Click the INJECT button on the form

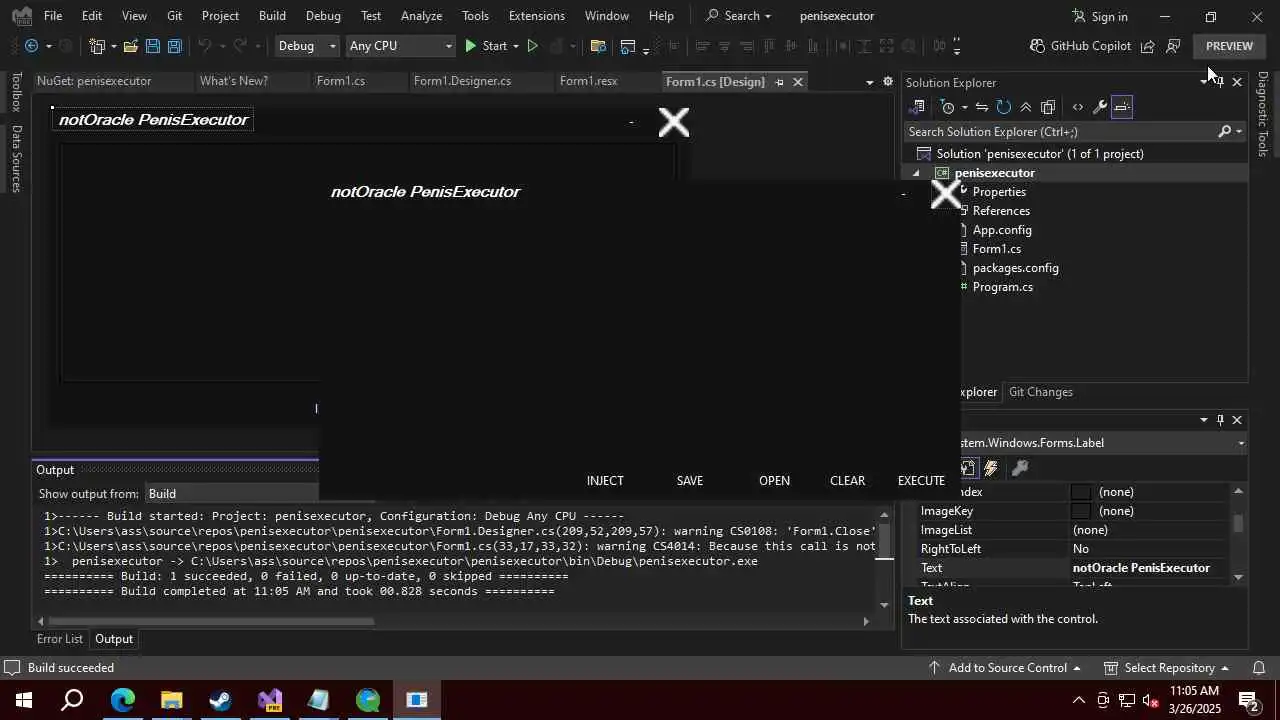tap(605, 481)
